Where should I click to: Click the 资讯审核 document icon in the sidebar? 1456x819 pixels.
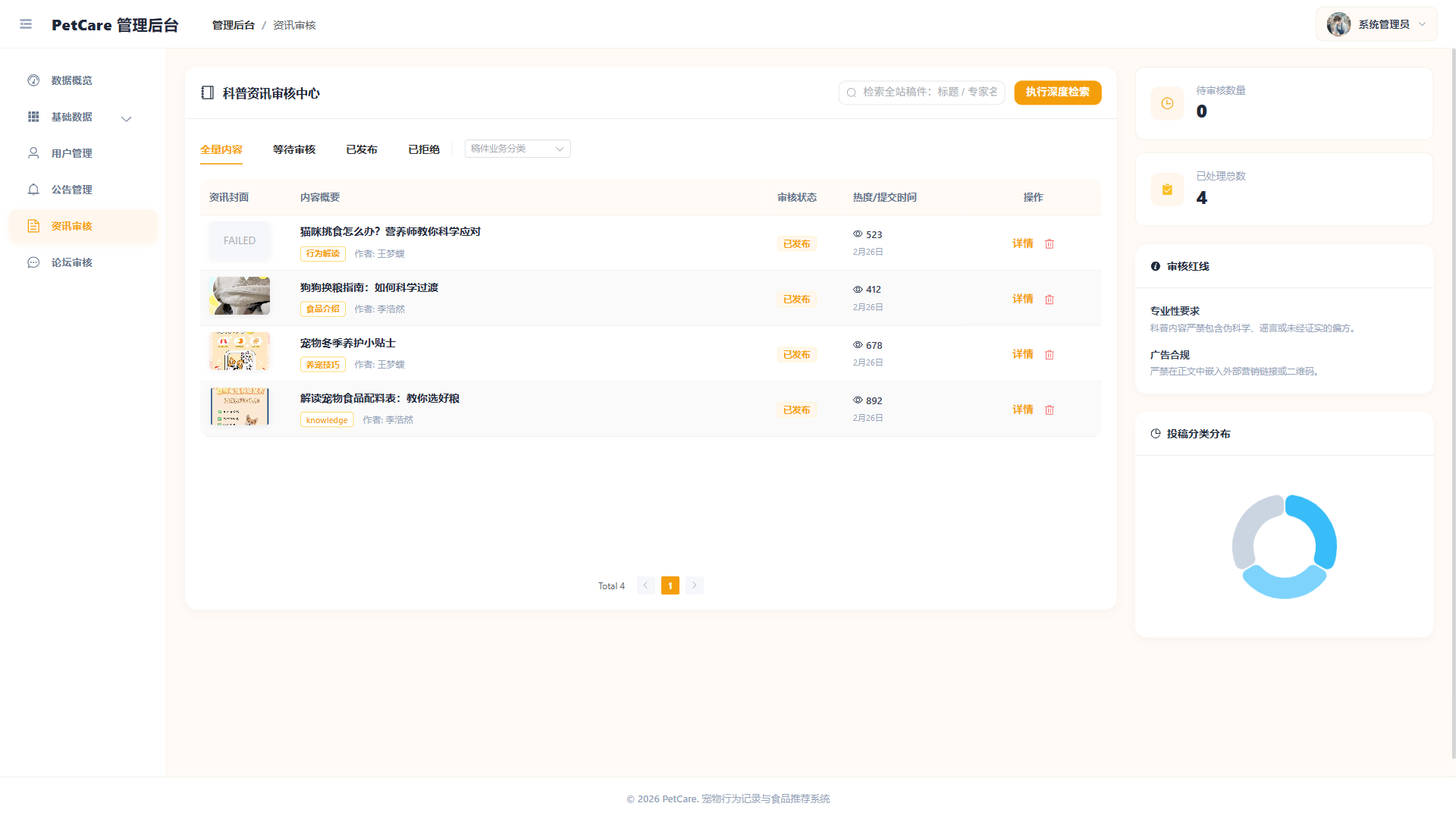[x=33, y=226]
